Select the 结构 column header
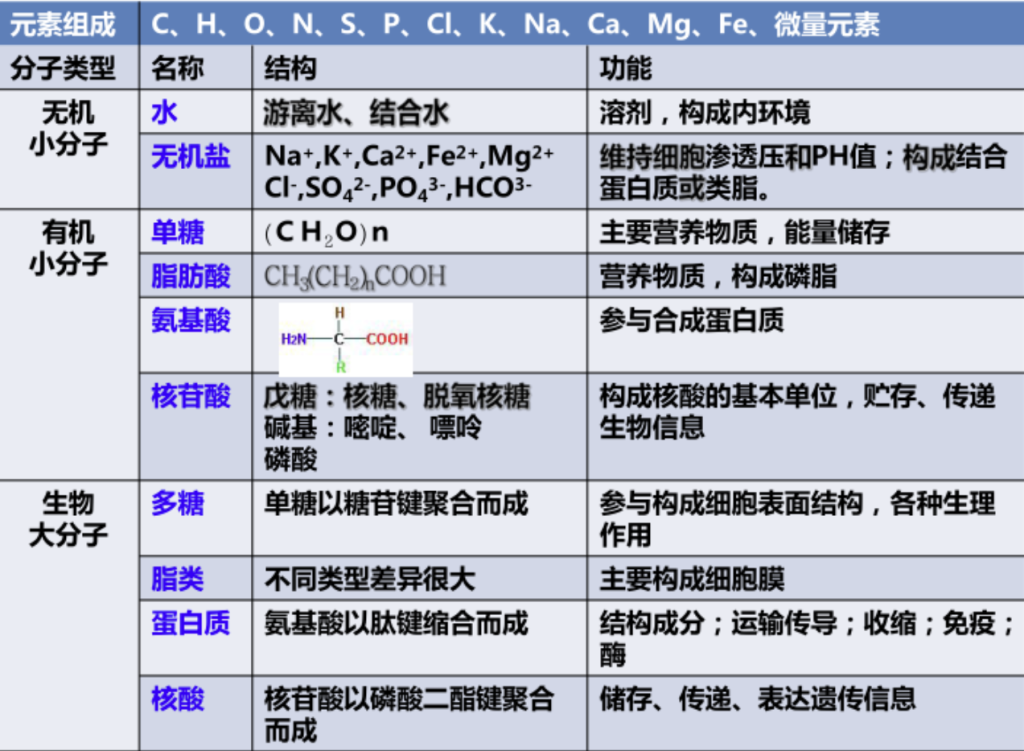The image size is (1024, 751). point(290,68)
